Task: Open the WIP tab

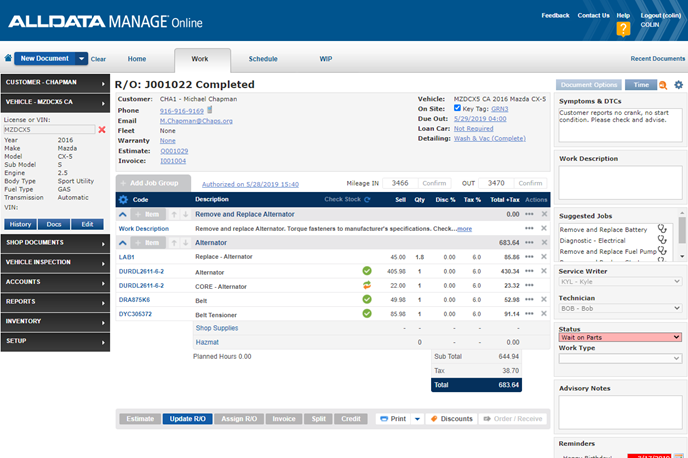Action: [x=325, y=59]
